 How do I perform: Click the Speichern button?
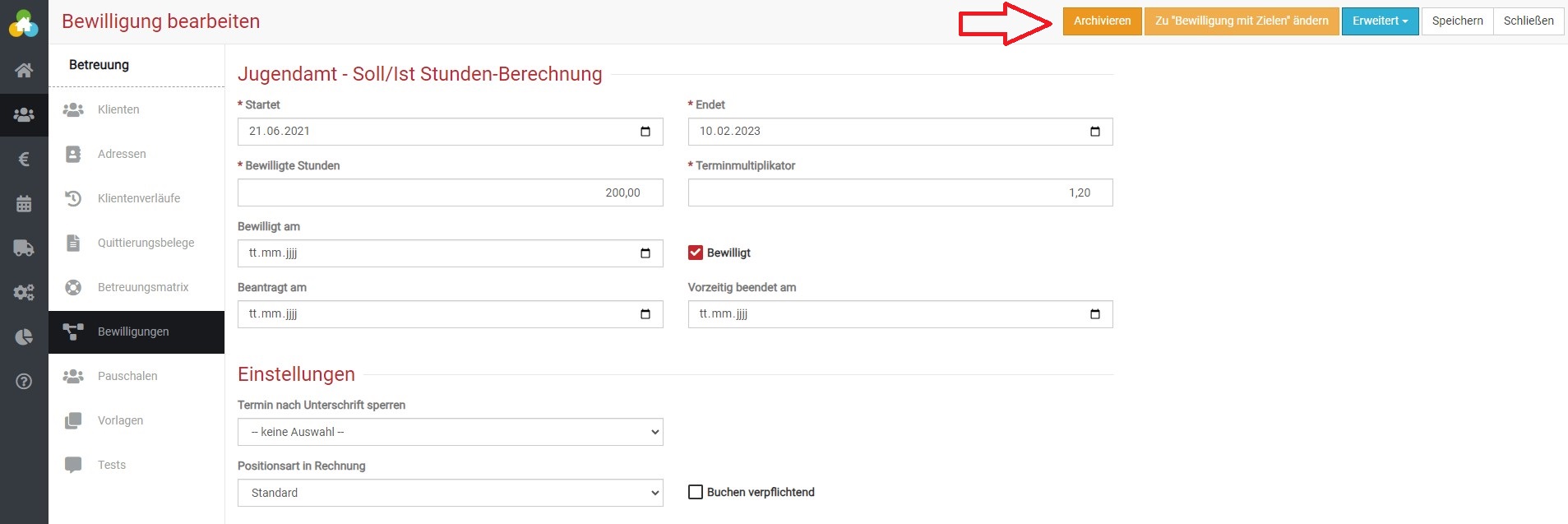tap(1457, 21)
